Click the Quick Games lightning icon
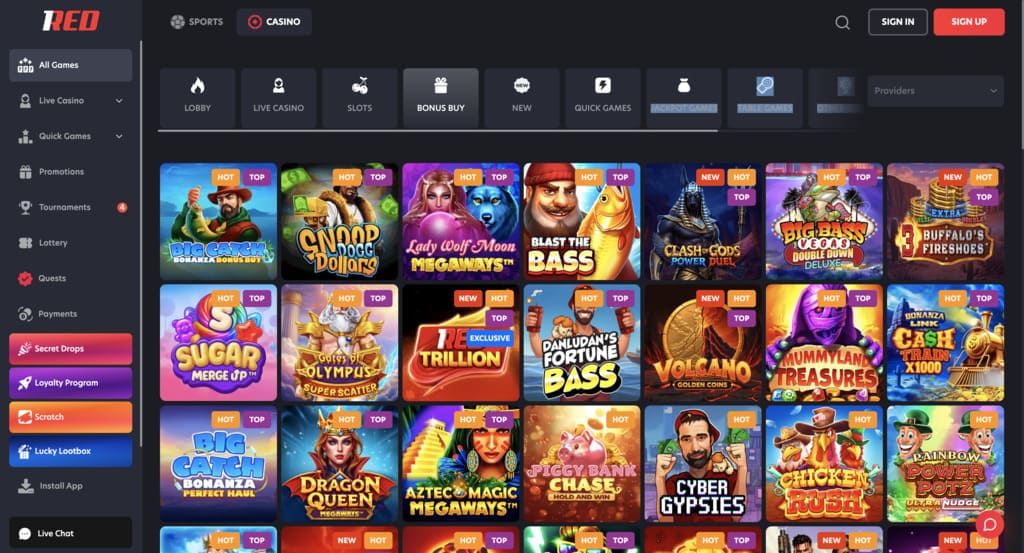 (603, 86)
